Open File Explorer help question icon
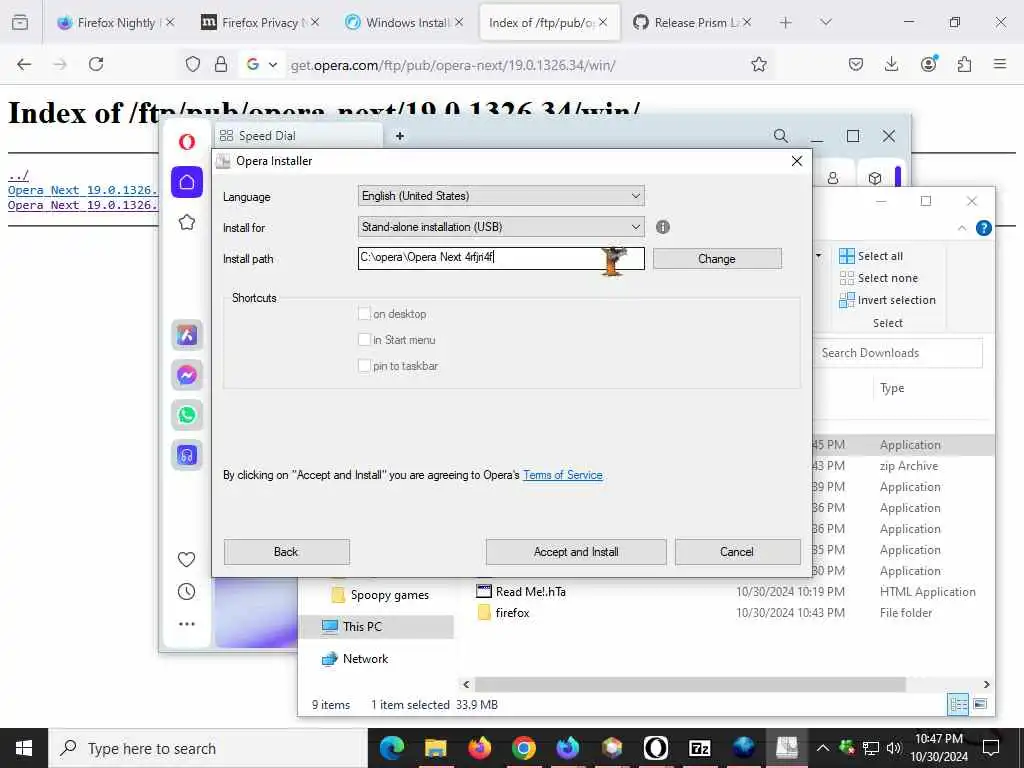The width and height of the screenshot is (1024, 768). [x=984, y=228]
